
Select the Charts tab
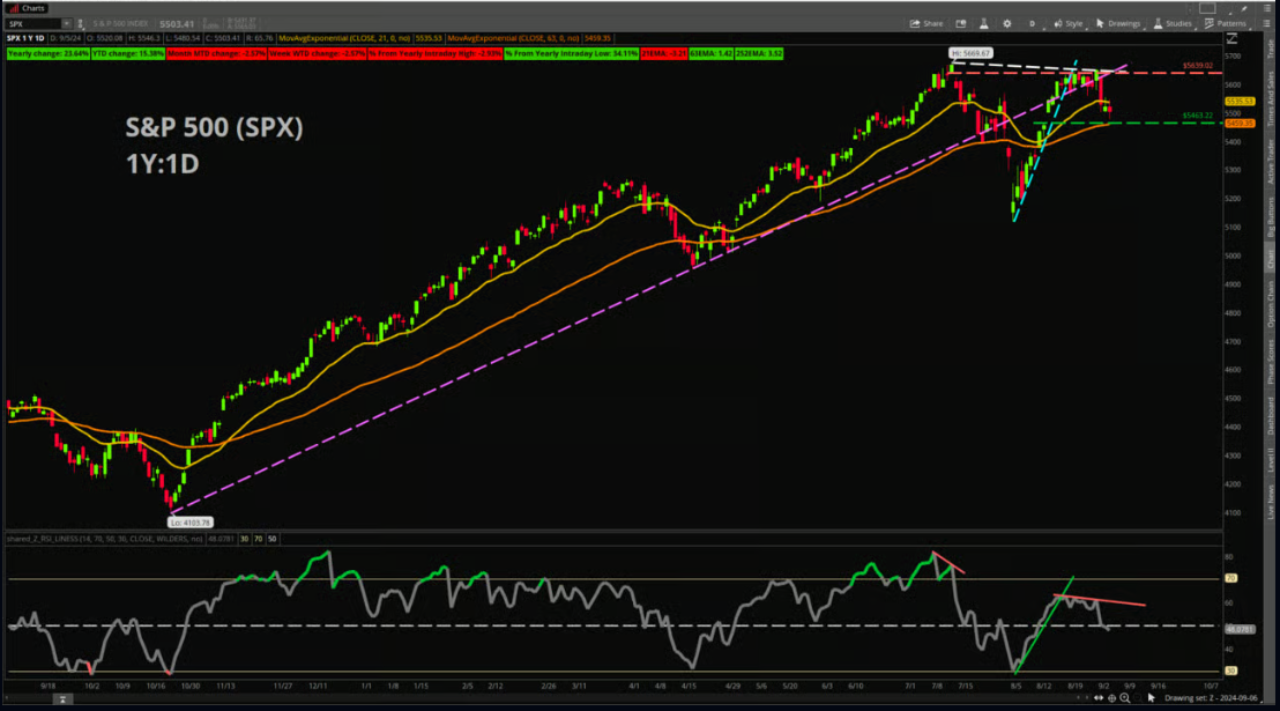pyautogui.click(x=28, y=7)
